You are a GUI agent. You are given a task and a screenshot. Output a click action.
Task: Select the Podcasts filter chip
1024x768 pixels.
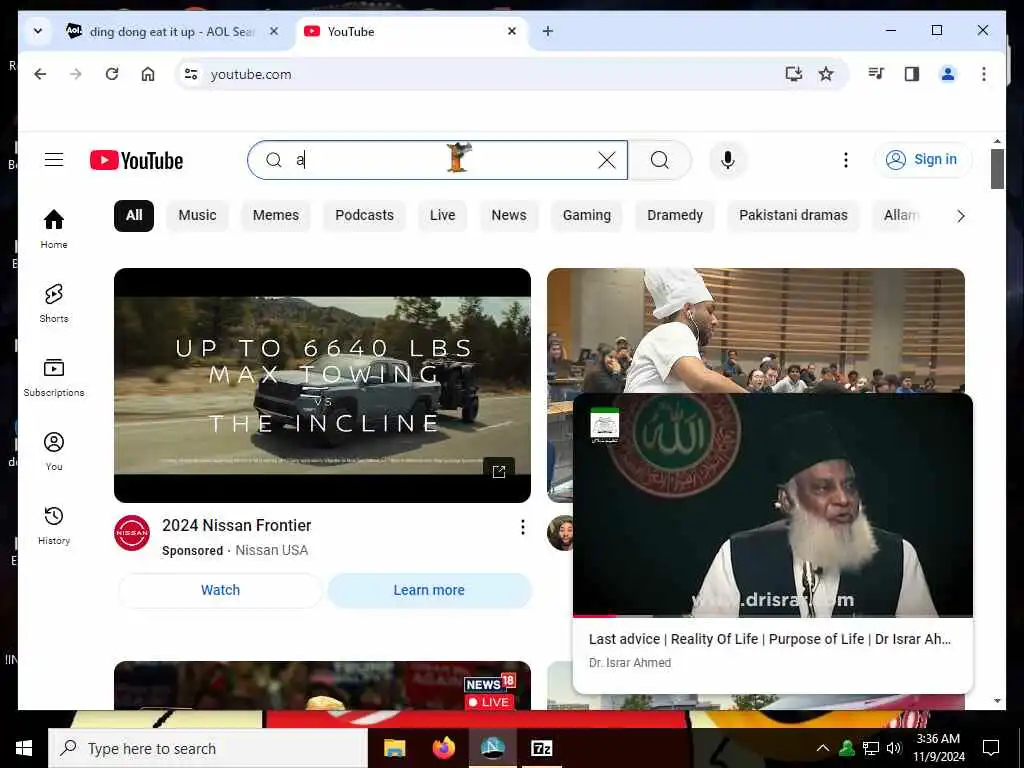(x=364, y=216)
